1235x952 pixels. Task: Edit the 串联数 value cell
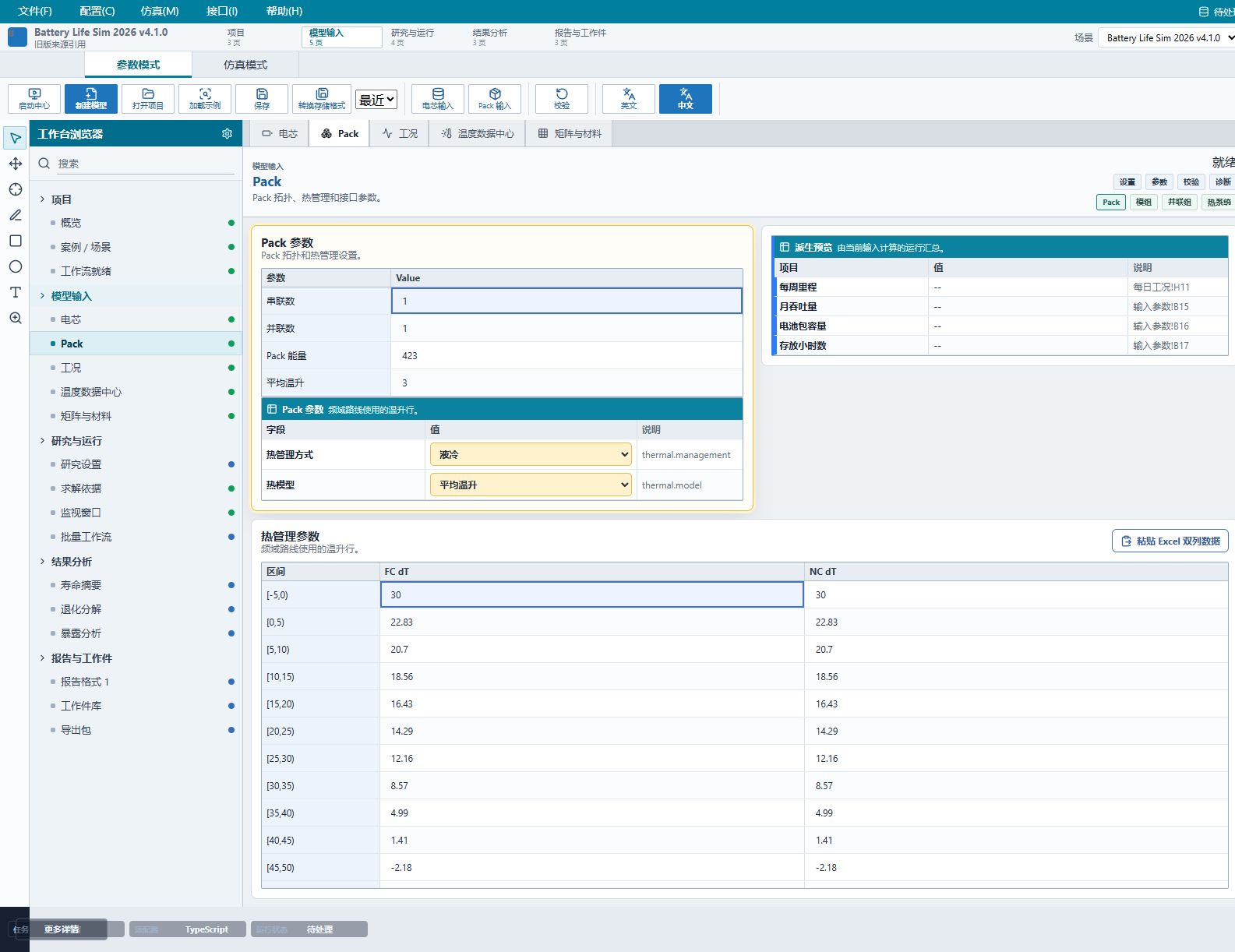(x=566, y=301)
